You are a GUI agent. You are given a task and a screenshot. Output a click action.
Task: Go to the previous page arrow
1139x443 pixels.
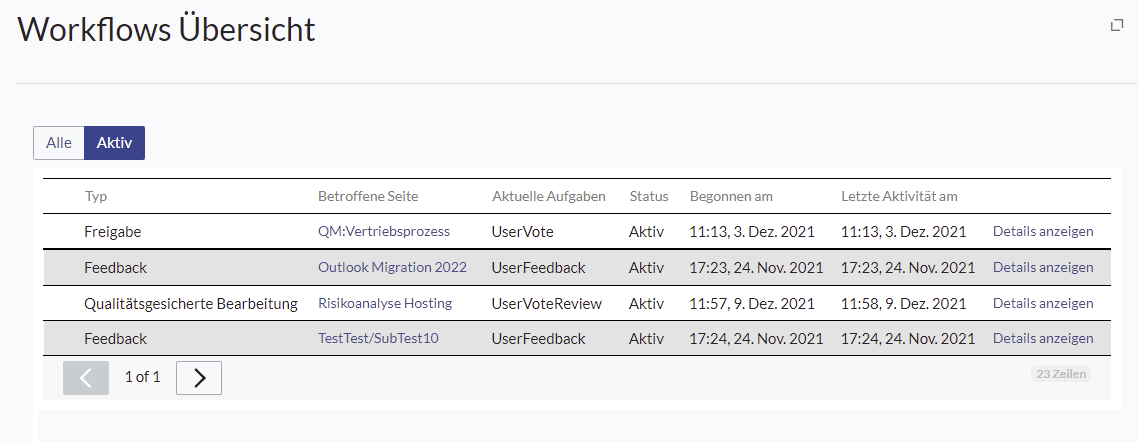[x=86, y=377]
